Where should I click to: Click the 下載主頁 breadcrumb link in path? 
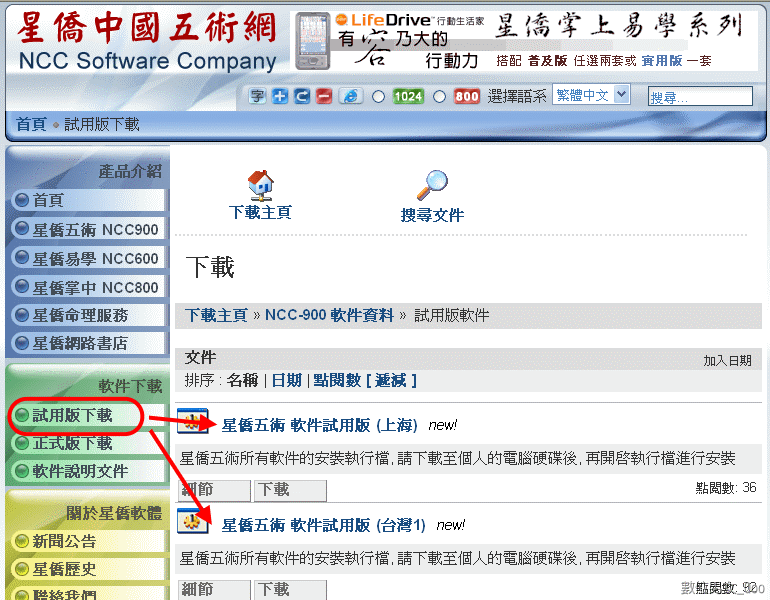216,315
